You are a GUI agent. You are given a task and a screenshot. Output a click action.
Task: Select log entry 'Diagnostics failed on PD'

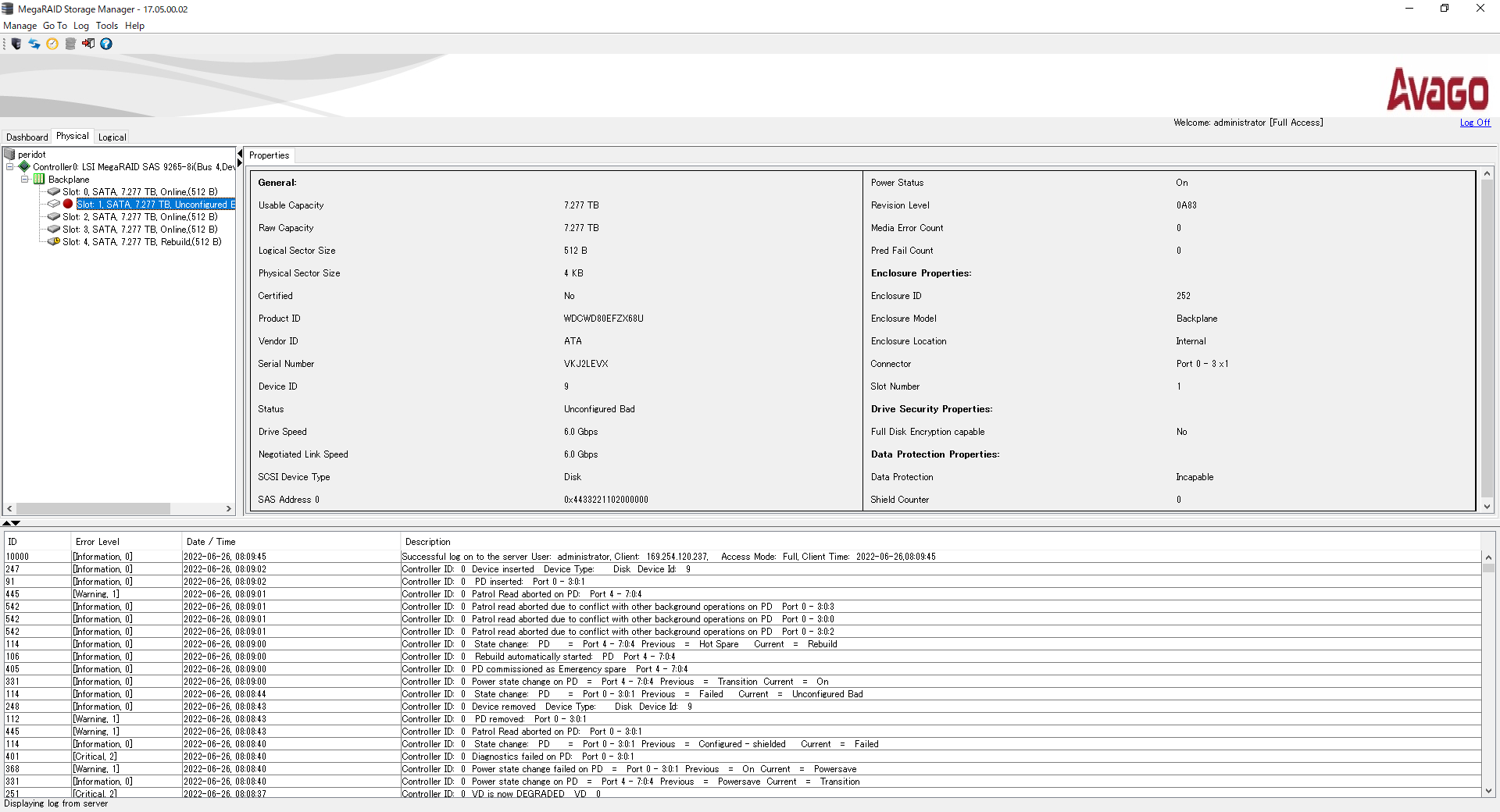742,757
